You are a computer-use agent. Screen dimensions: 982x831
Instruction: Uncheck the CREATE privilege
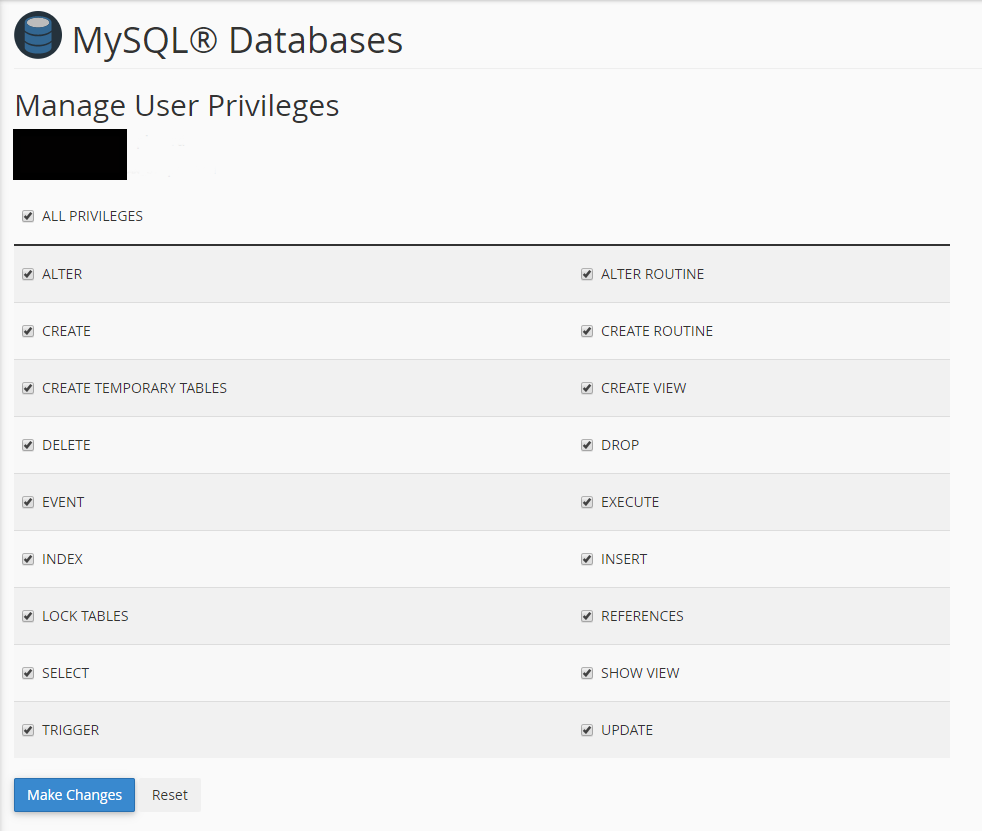coord(28,331)
